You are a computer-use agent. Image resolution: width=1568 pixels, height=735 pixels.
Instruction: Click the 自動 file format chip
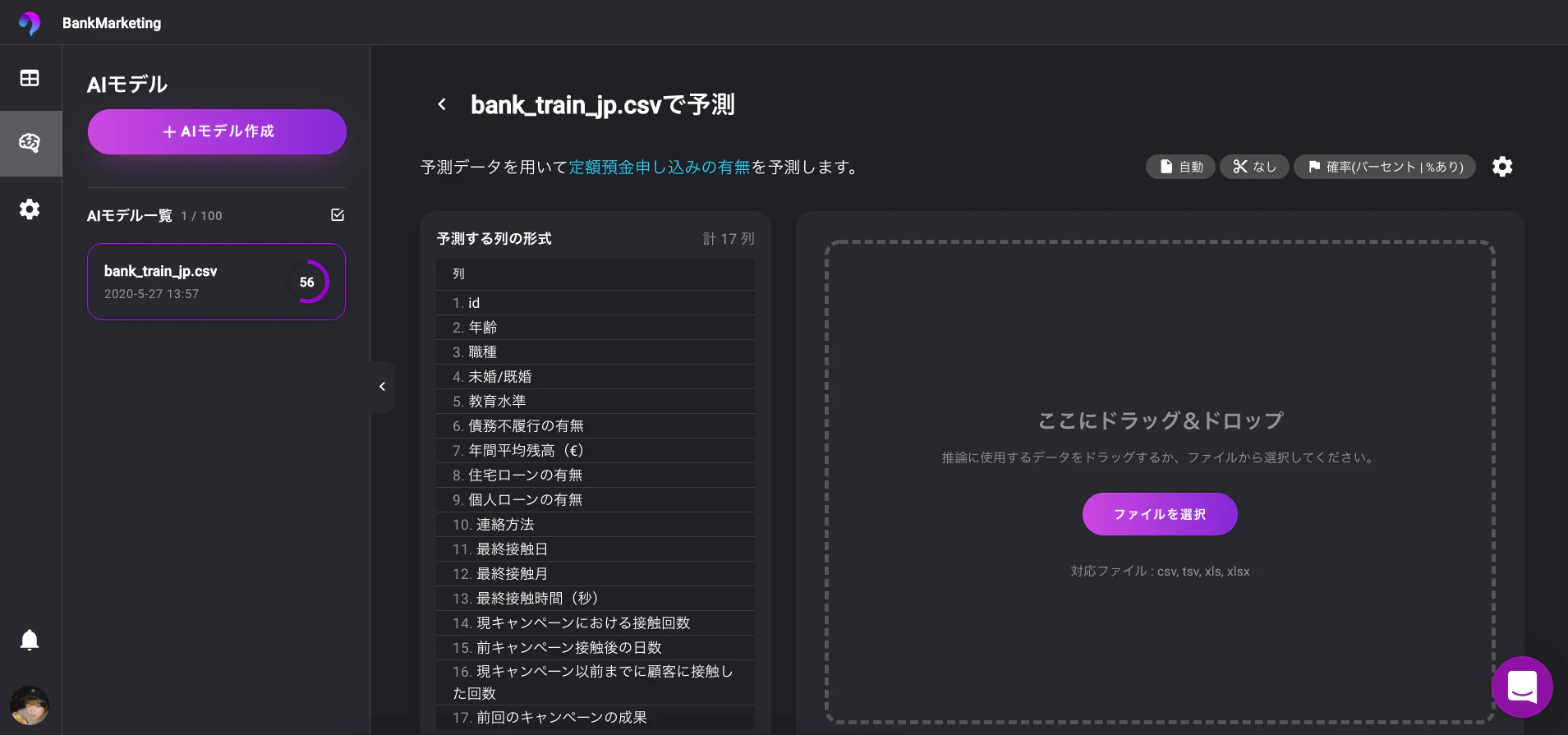click(x=1180, y=167)
